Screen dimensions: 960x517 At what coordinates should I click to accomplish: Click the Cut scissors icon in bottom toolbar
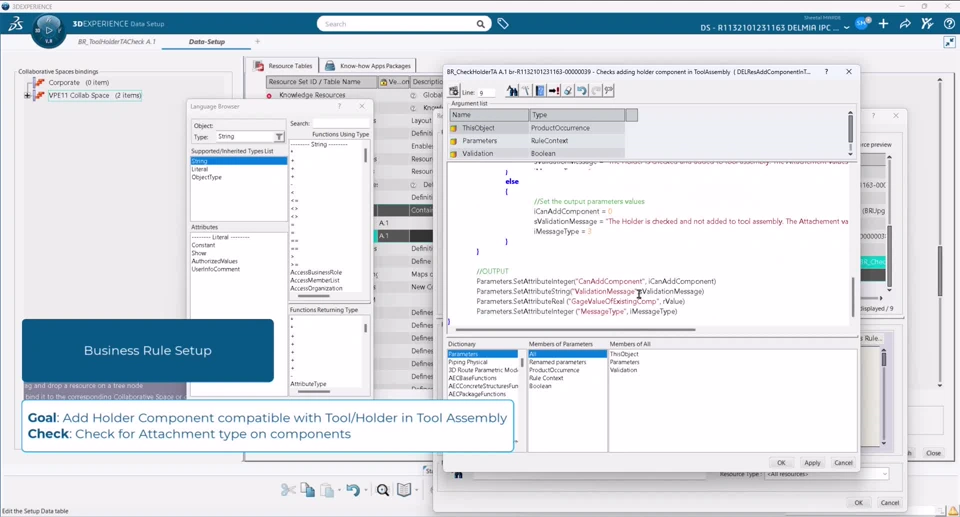tap(288, 490)
